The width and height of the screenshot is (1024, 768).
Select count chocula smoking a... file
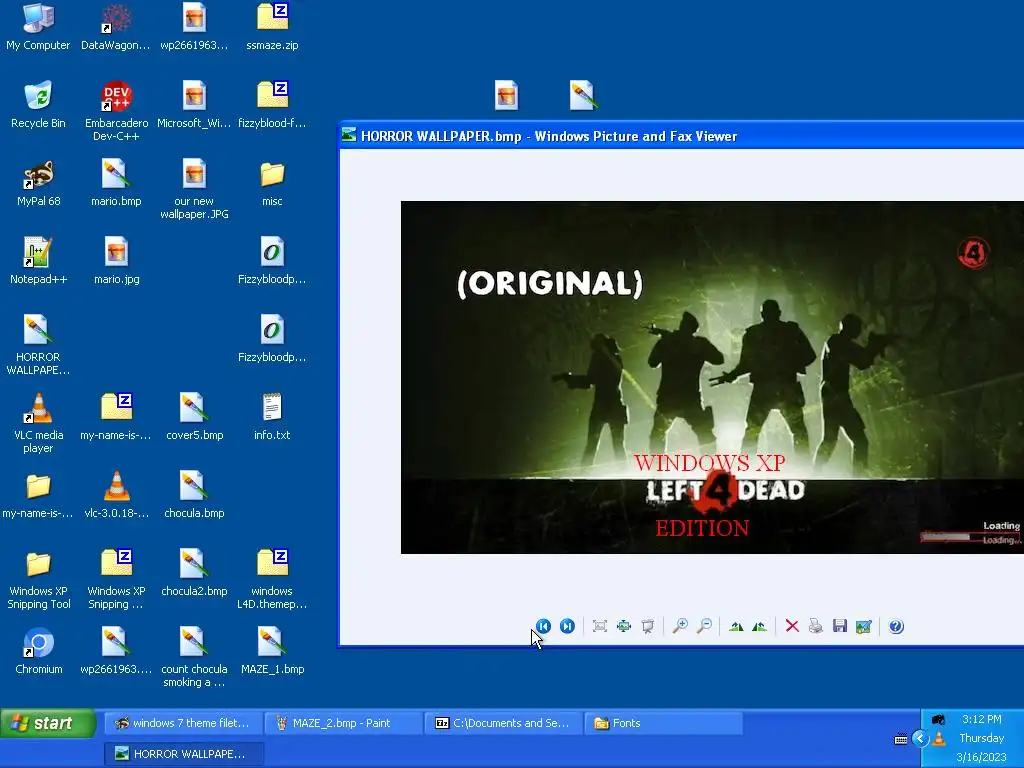(x=194, y=657)
